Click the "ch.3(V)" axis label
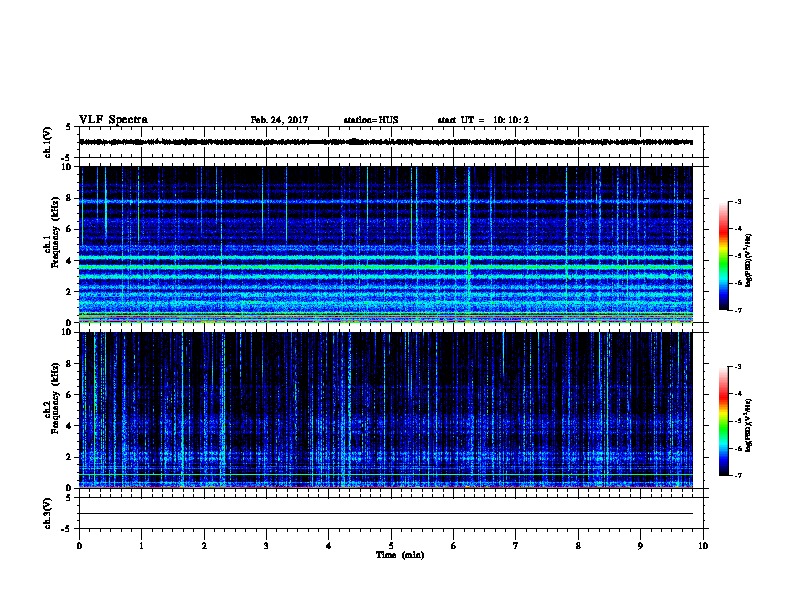This screenshot has width=792, height=612. click(47, 513)
